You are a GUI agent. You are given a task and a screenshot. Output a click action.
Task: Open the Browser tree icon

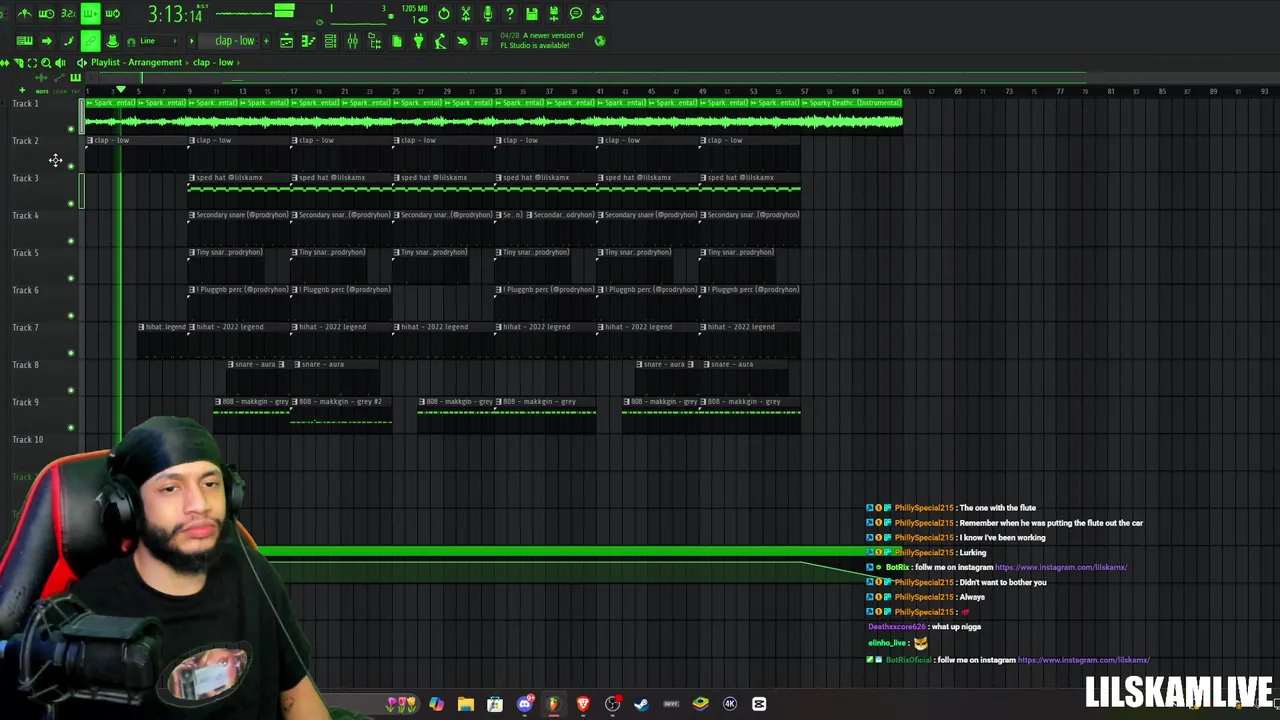coord(374,41)
